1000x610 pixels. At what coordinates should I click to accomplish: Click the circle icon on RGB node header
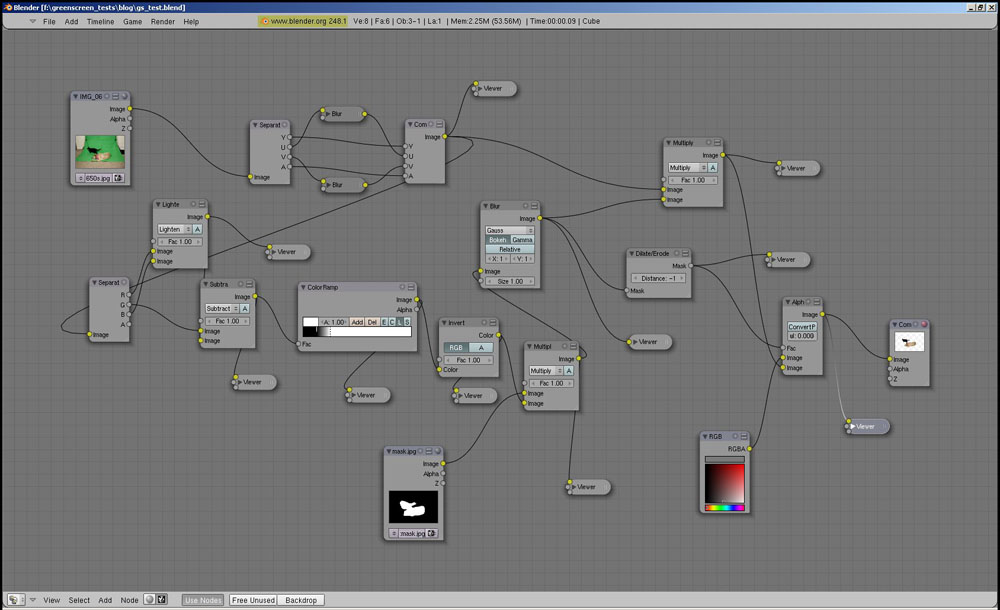click(735, 436)
